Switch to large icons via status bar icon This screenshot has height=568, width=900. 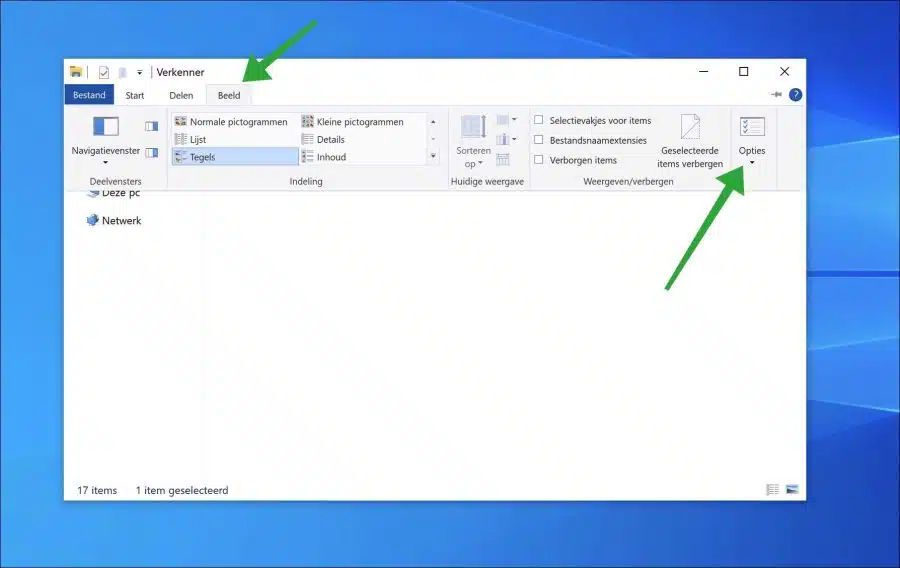pos(792,489)
